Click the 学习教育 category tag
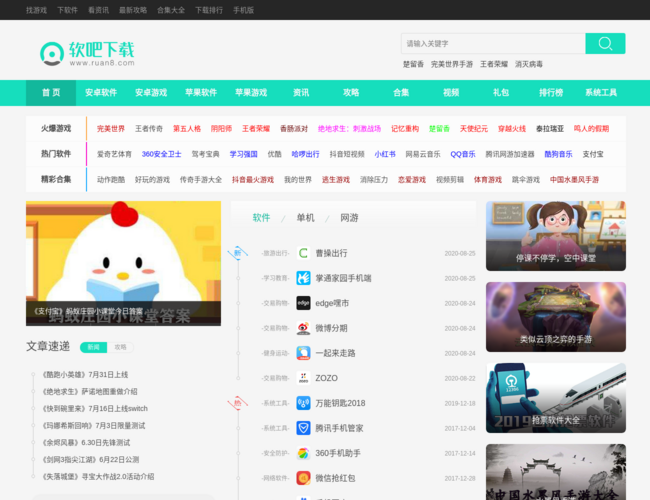The height and width of the screenshot is (500, 650). click(x=275, y=278)
